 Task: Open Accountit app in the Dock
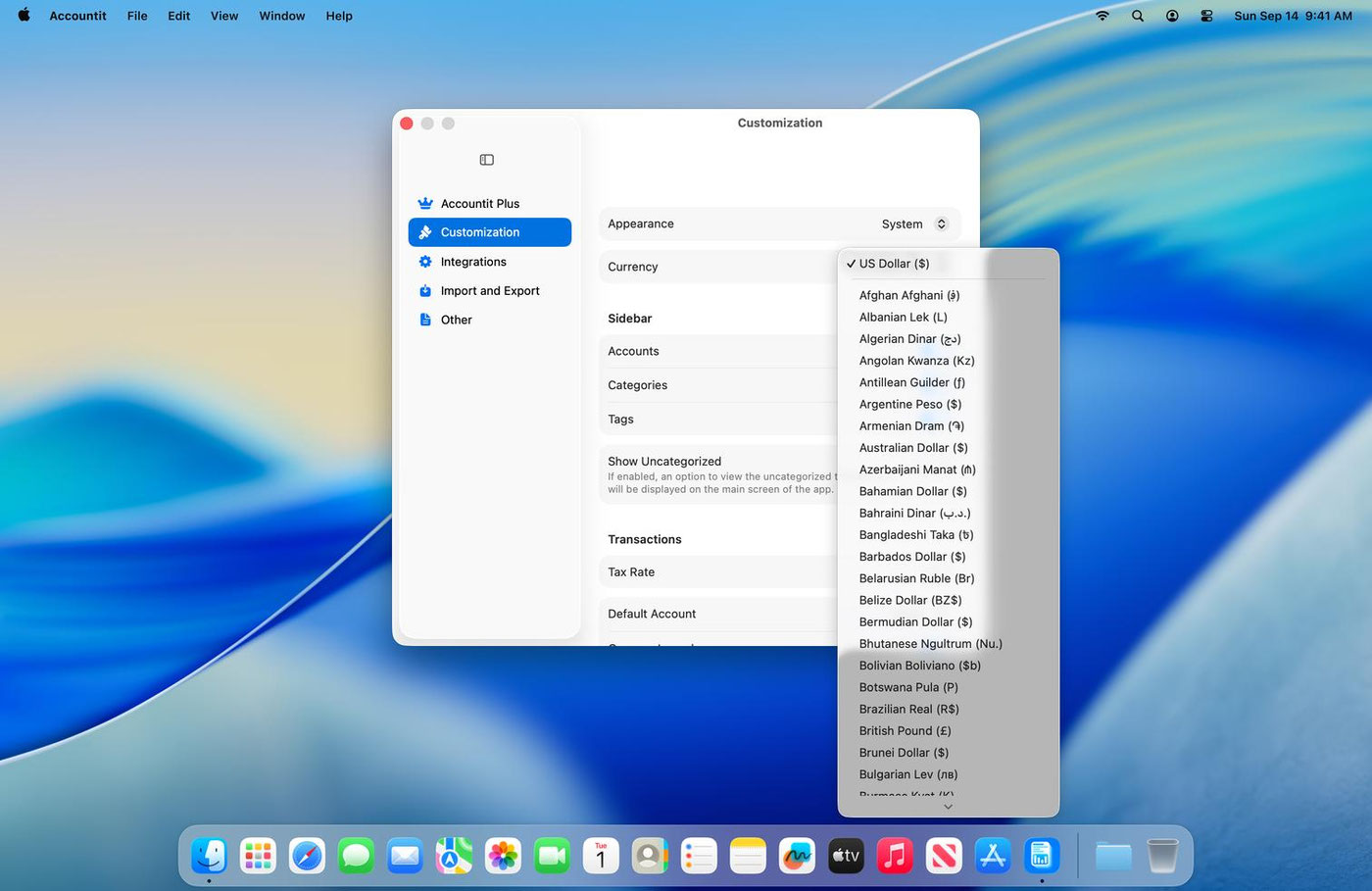[1041, 856]
